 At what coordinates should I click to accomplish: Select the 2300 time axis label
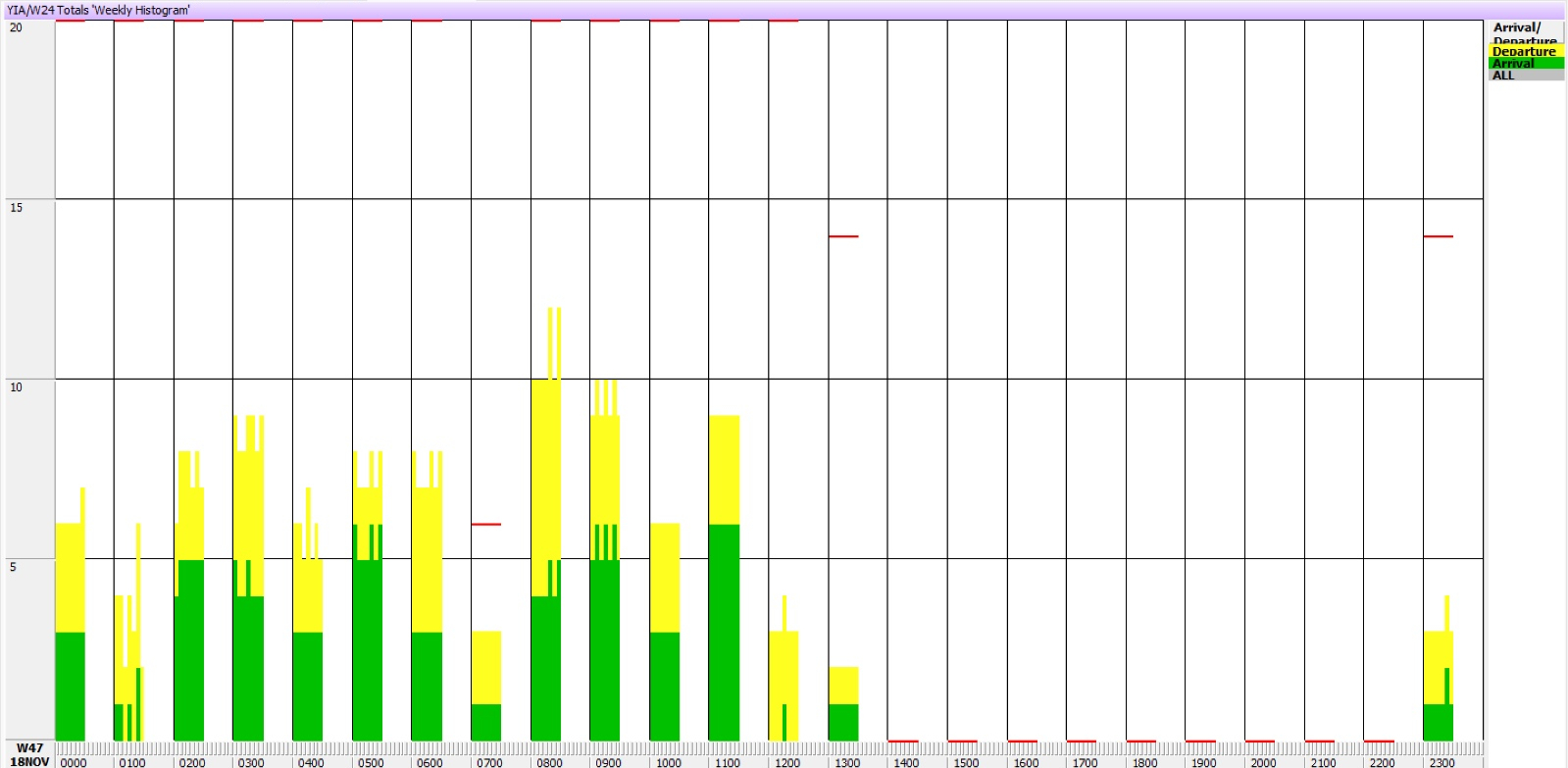(1442, 762)
